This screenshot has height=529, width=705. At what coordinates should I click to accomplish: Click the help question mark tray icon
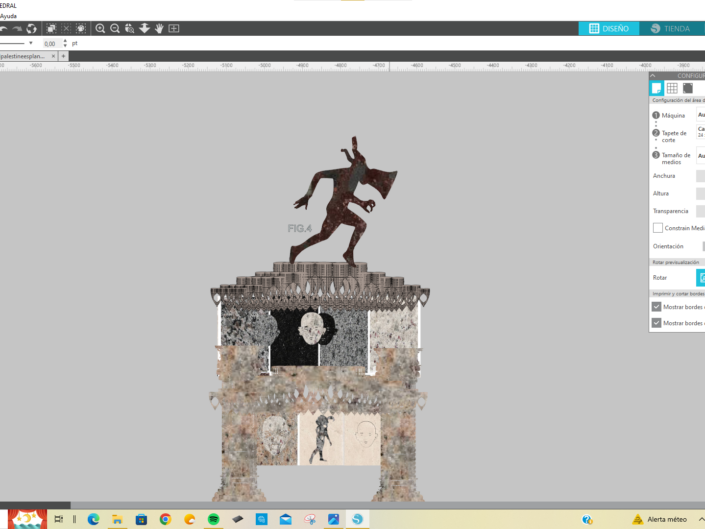587,520
